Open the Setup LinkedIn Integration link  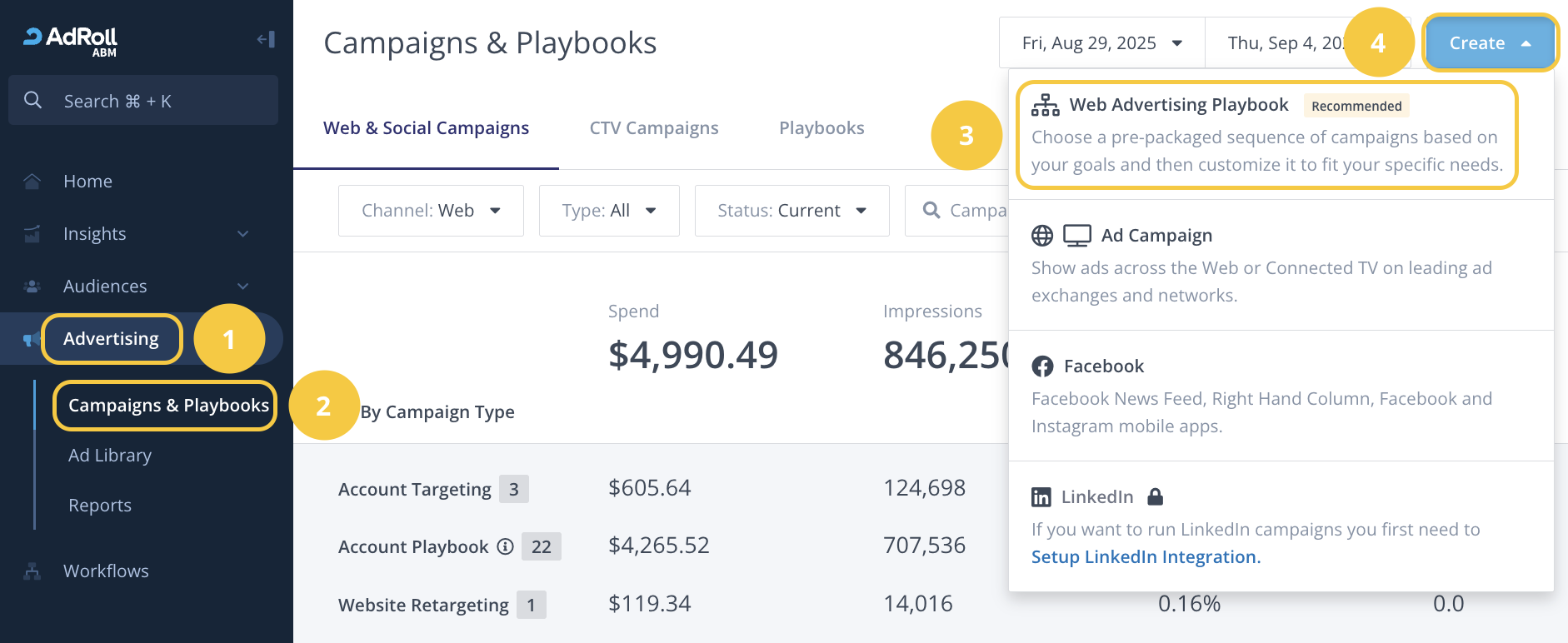coord(1146,557)
